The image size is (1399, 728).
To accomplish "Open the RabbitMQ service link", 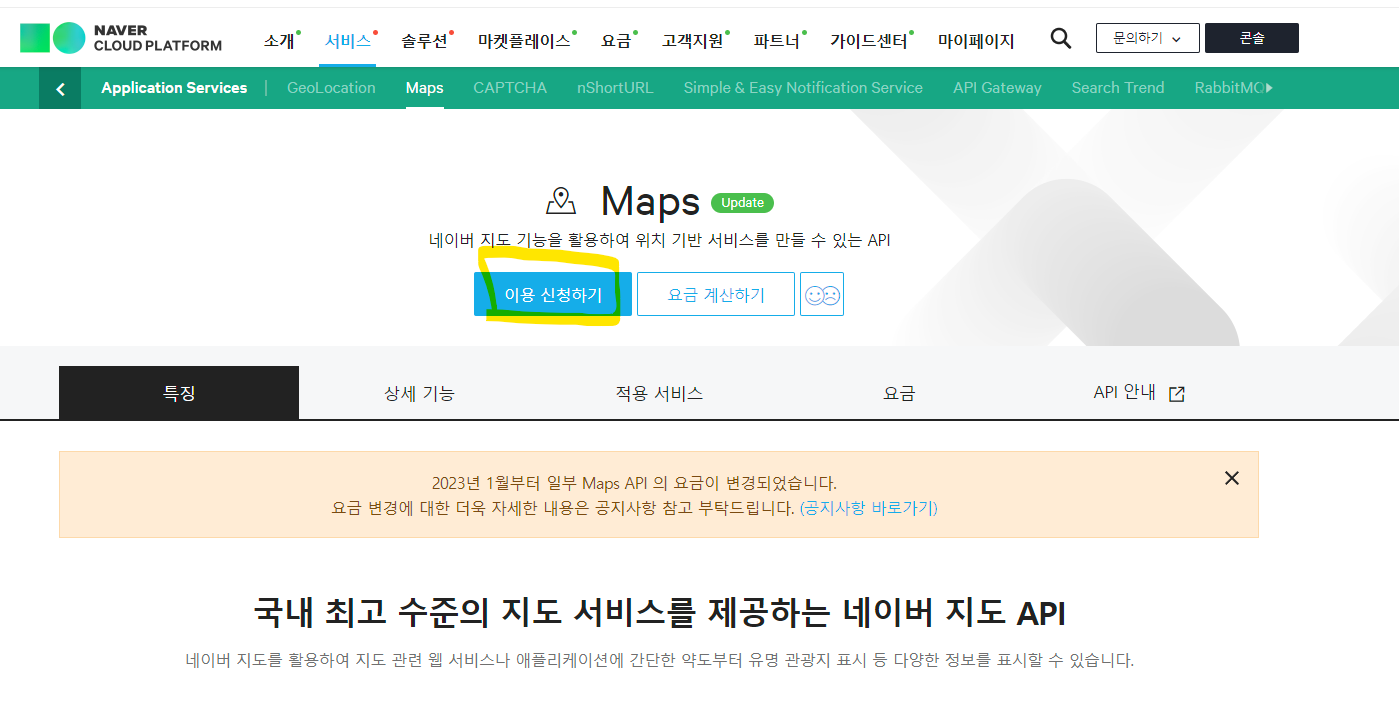I will 1229,88.
